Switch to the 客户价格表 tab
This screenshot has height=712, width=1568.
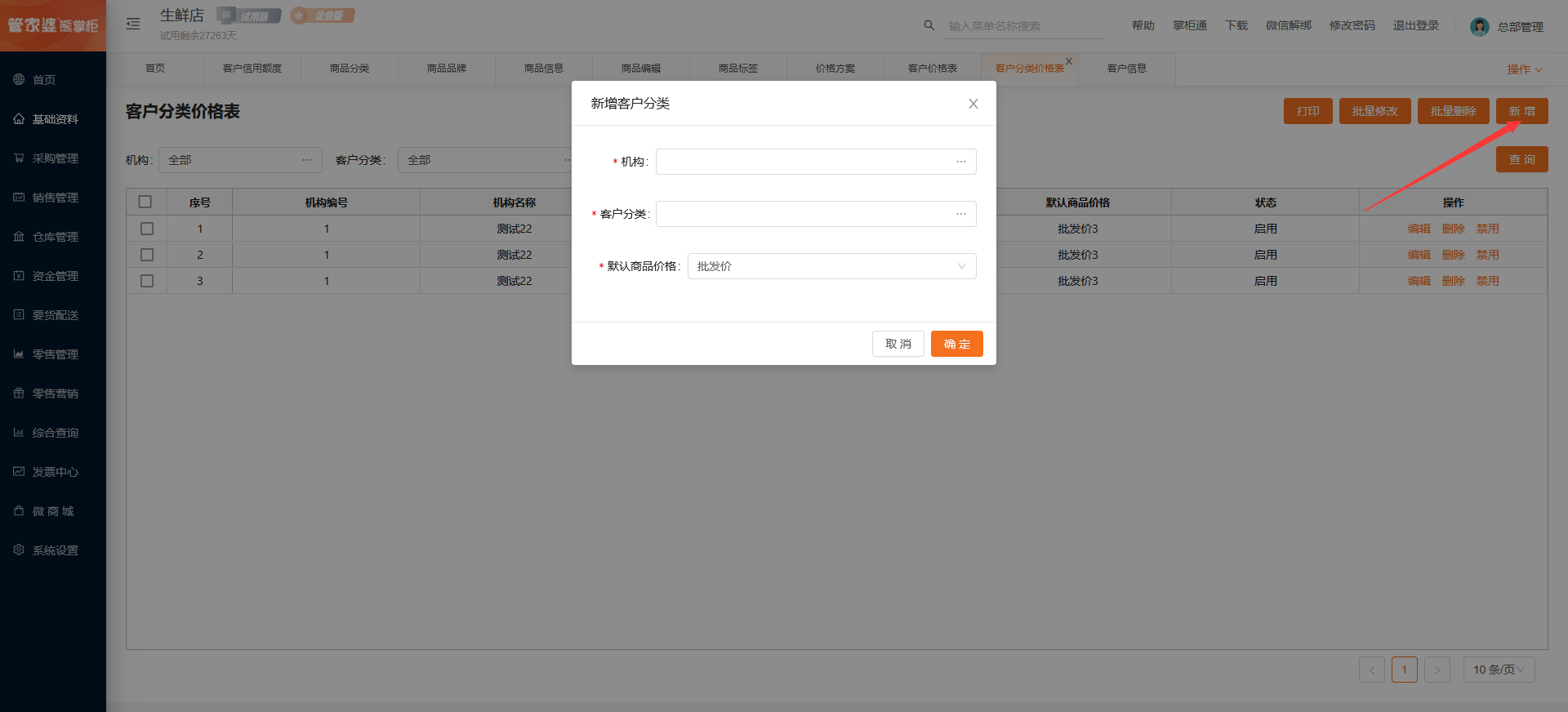pyautogui.click(x=933, y=69)
